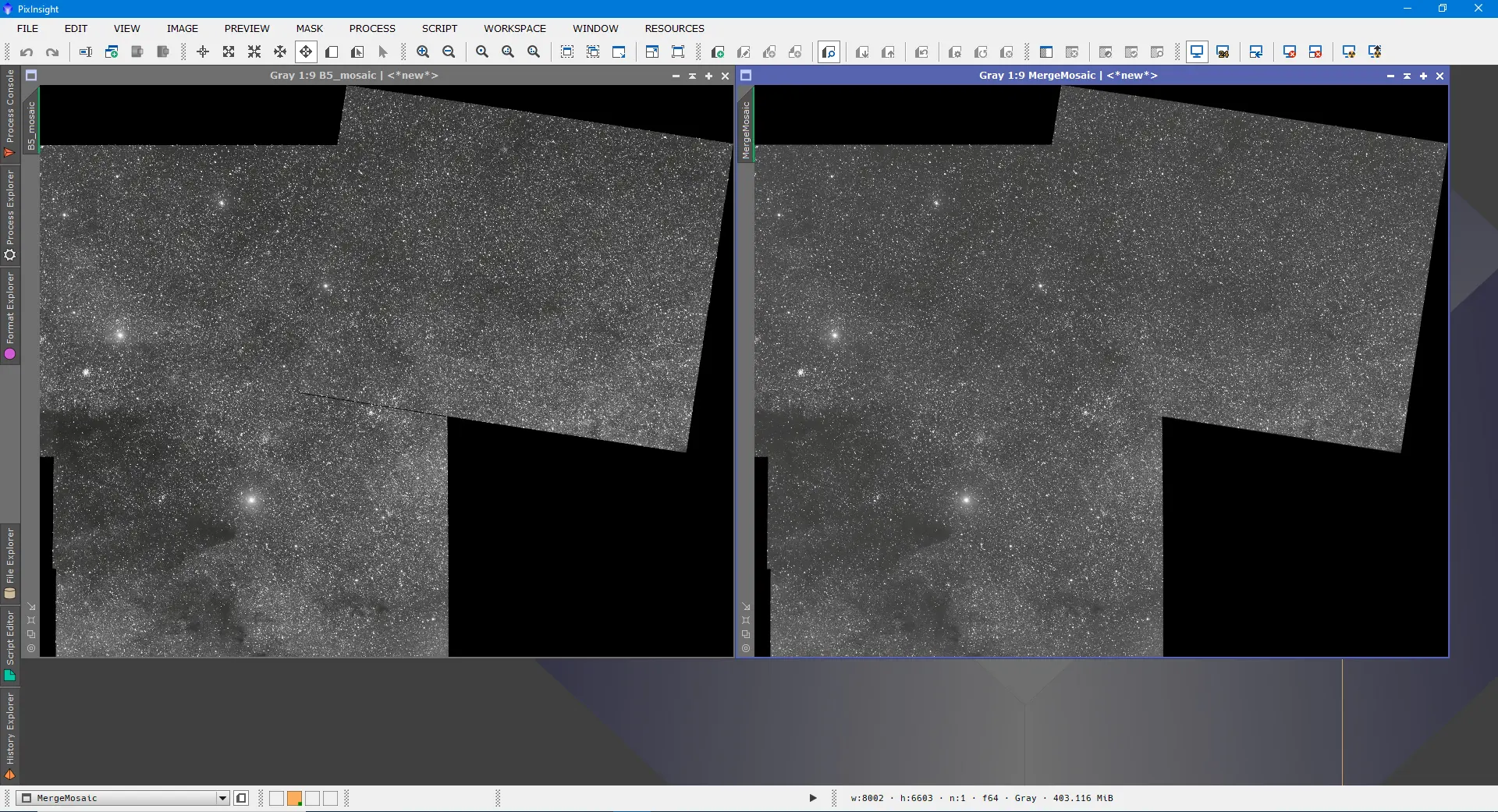Screen dimensions: 1498x812
Task: Open the History Explorer side tab
Action: (10, 736)
